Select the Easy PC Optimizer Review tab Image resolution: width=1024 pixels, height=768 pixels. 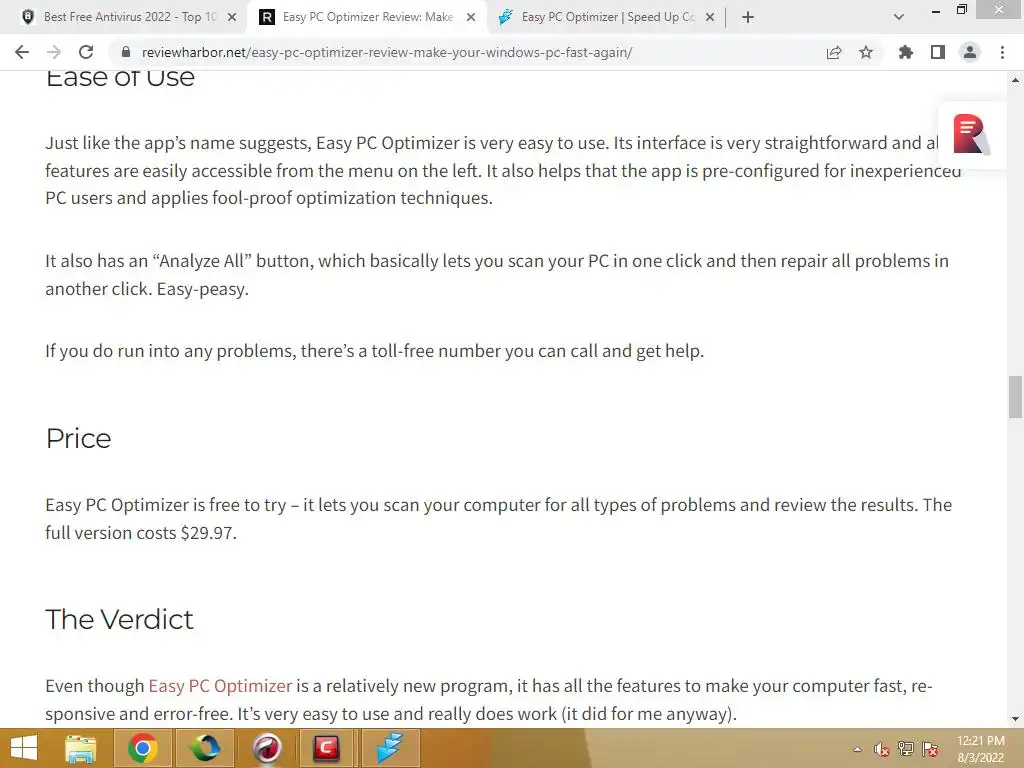pyautogui.click(x=367, y=17)
